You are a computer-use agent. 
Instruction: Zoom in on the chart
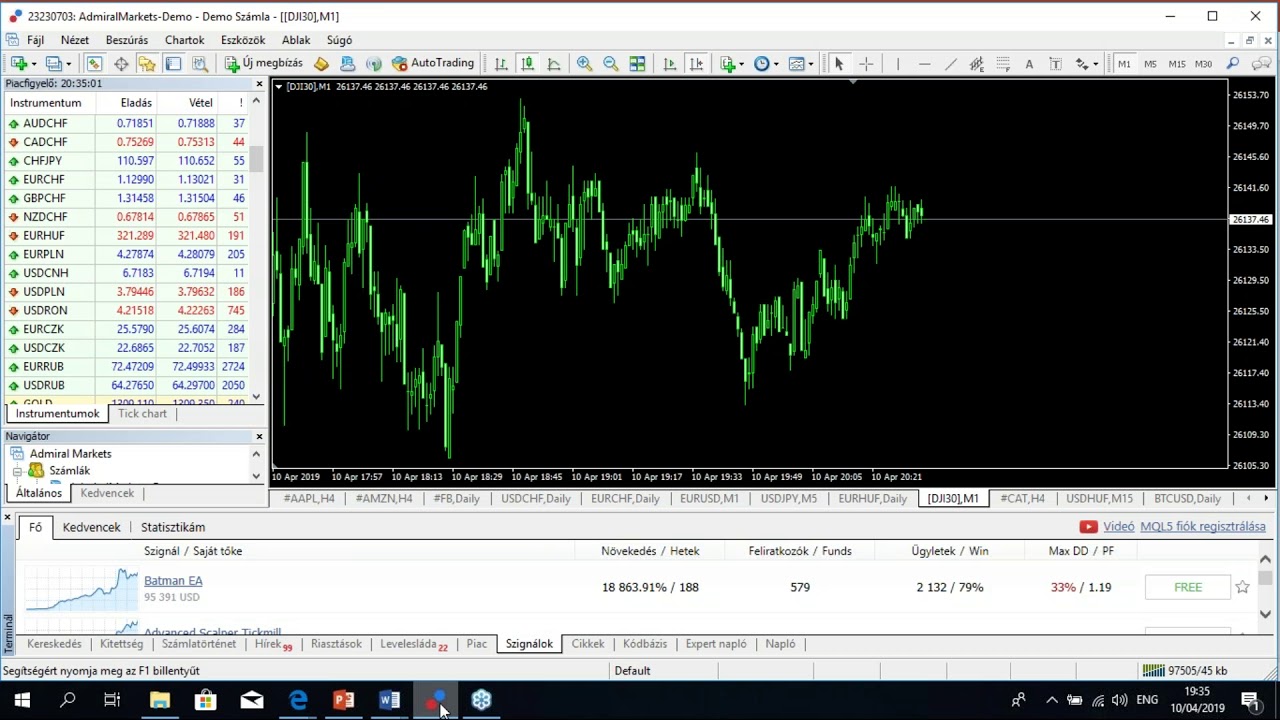click(584, 64)
